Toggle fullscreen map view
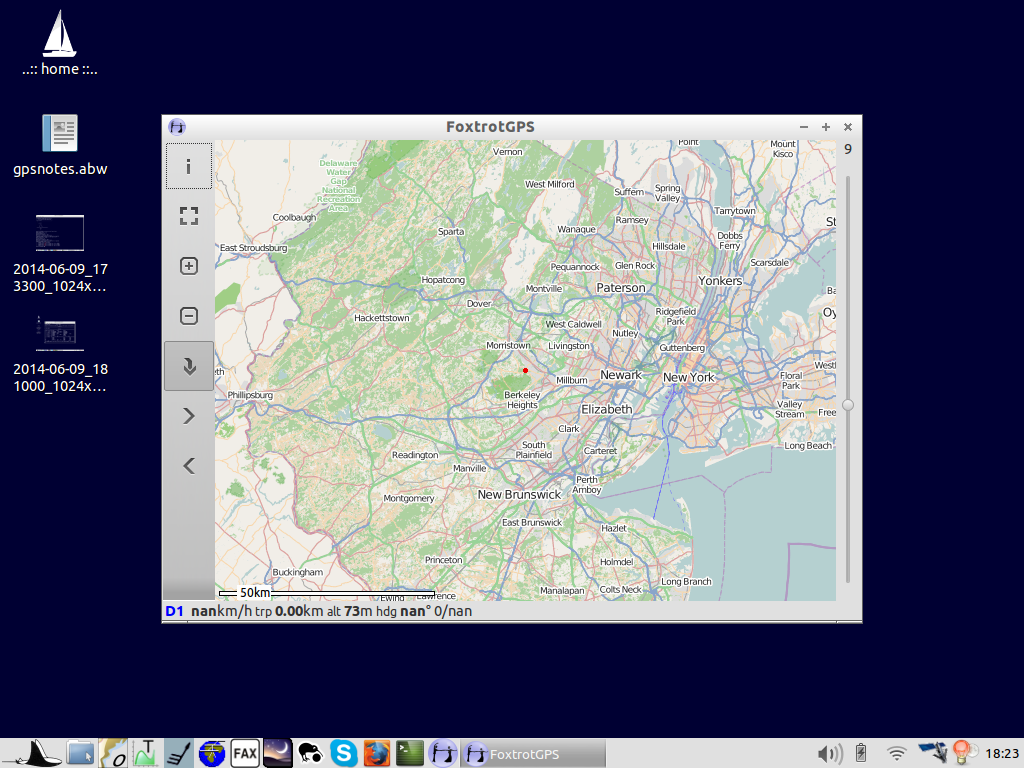The width and height of the screenshot is (1024, 768). click(x=188, y=216)
